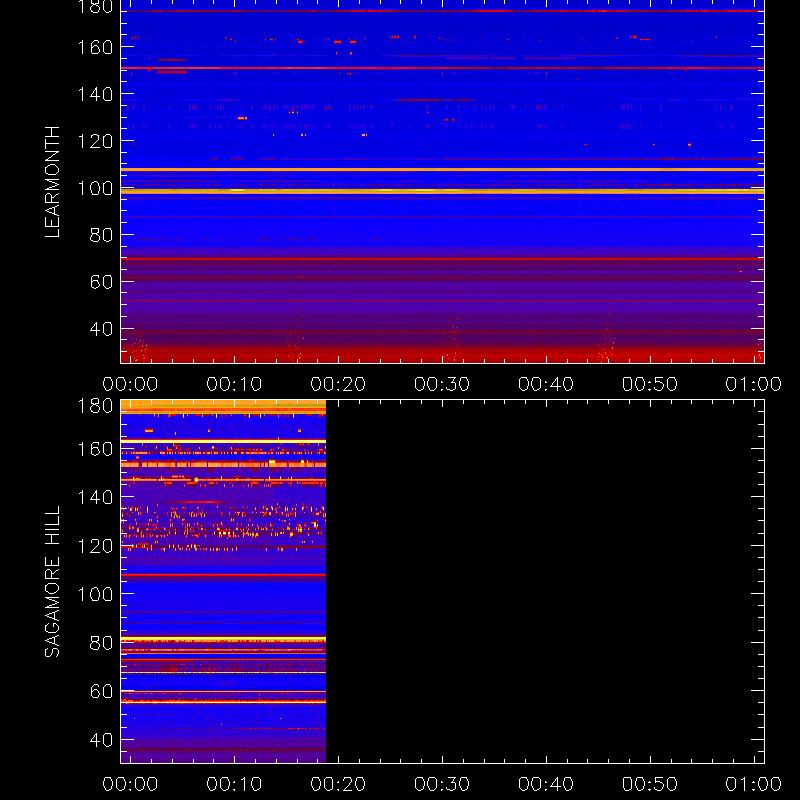800x800 pixels.
Task: Click the LEARMONTH vertical axis title
Action: tap(53, 182)
